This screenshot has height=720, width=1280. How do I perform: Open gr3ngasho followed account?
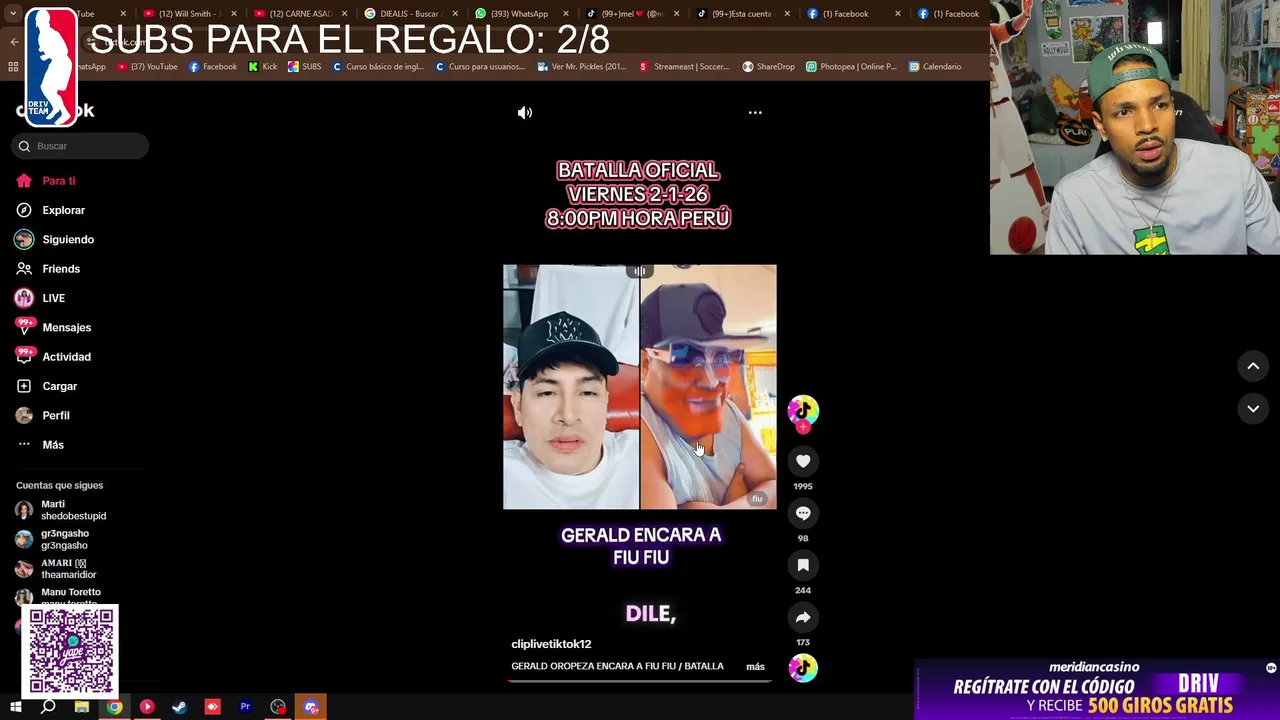[64, 539]
